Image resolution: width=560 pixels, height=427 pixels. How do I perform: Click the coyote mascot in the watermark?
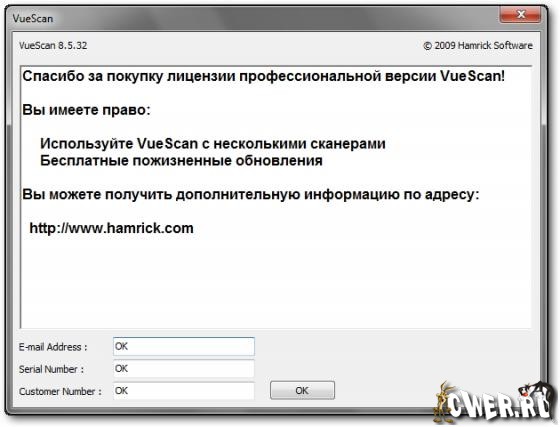coord(442,403)
